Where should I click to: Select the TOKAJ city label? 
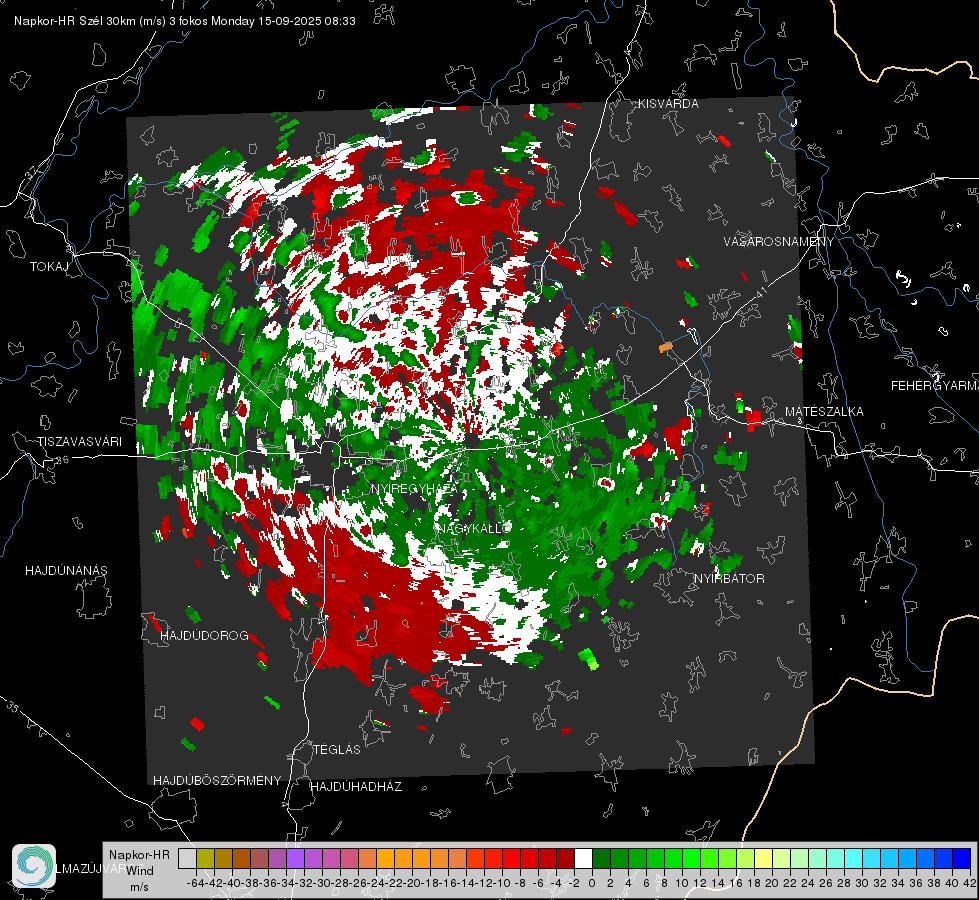click(49, 267)
